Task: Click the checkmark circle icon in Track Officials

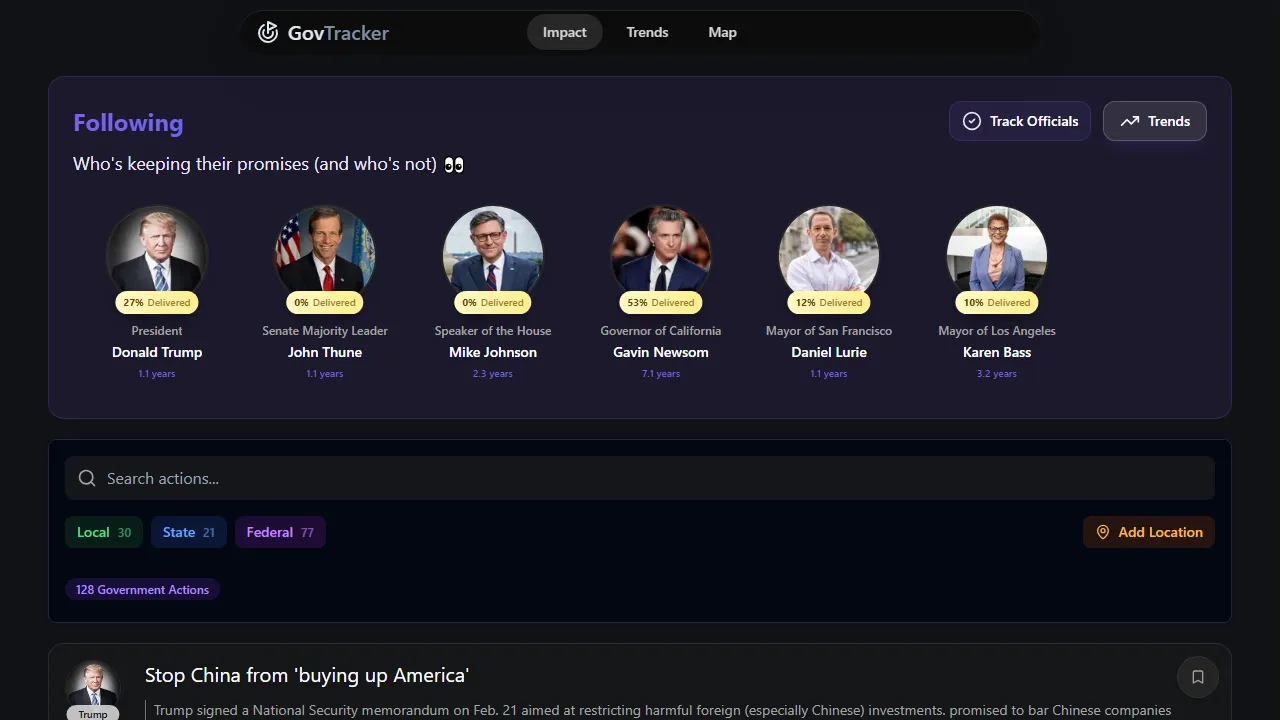Action: coord(971,120)
